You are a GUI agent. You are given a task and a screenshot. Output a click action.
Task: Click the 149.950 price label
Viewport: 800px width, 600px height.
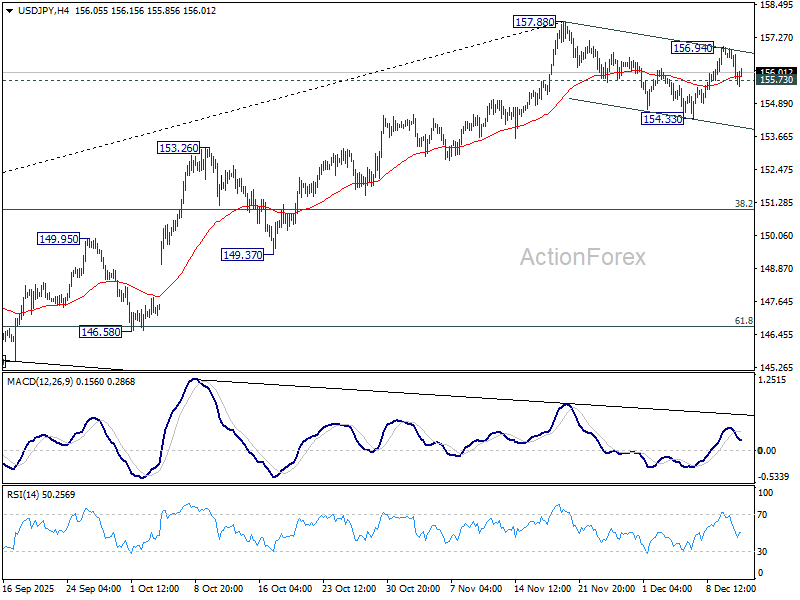pos(59,239)
